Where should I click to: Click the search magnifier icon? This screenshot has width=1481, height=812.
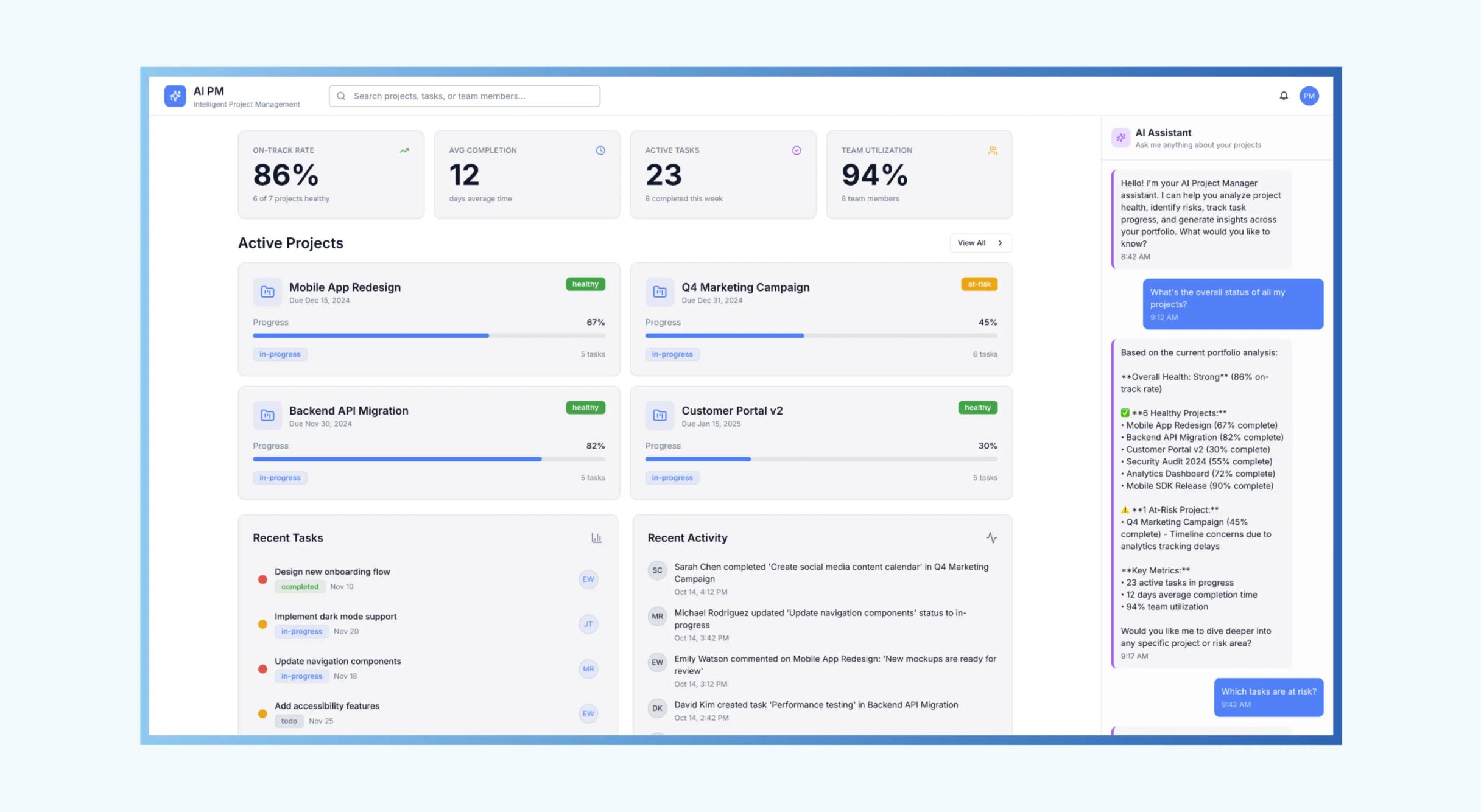click(341, 96)
